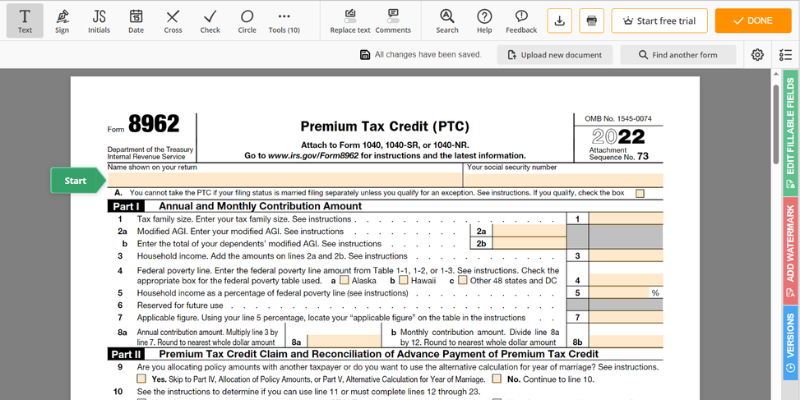Select the Sign tool

pyautogui.click(x=62, y=20)
